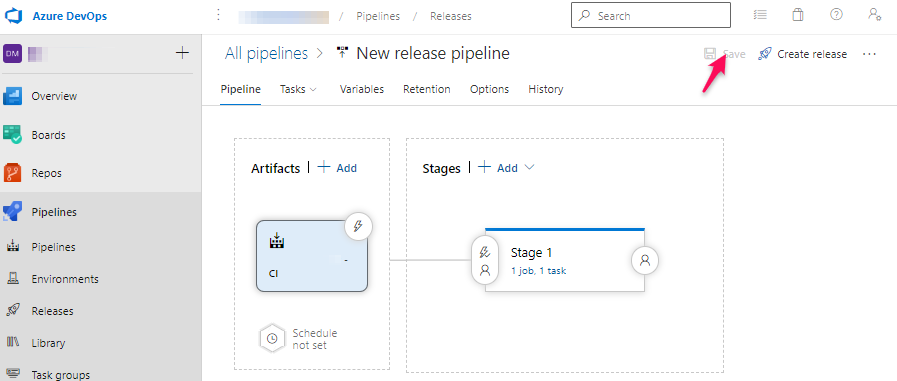897x381 pixels.
Task: Click the Pipelines breadcrumb in header
Action: (x=378, y=16)
